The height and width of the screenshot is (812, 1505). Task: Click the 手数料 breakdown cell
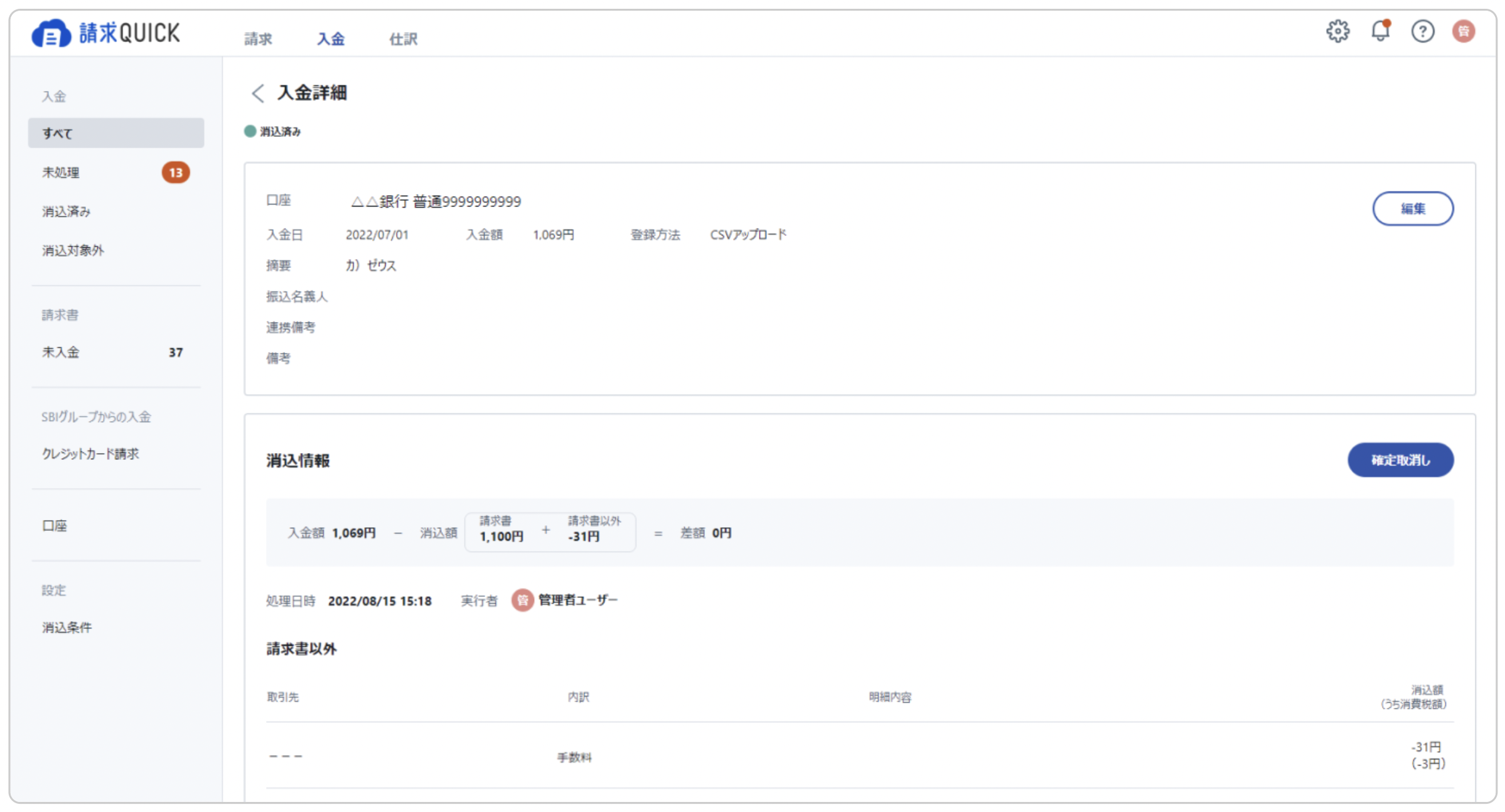tap(574, 757)
